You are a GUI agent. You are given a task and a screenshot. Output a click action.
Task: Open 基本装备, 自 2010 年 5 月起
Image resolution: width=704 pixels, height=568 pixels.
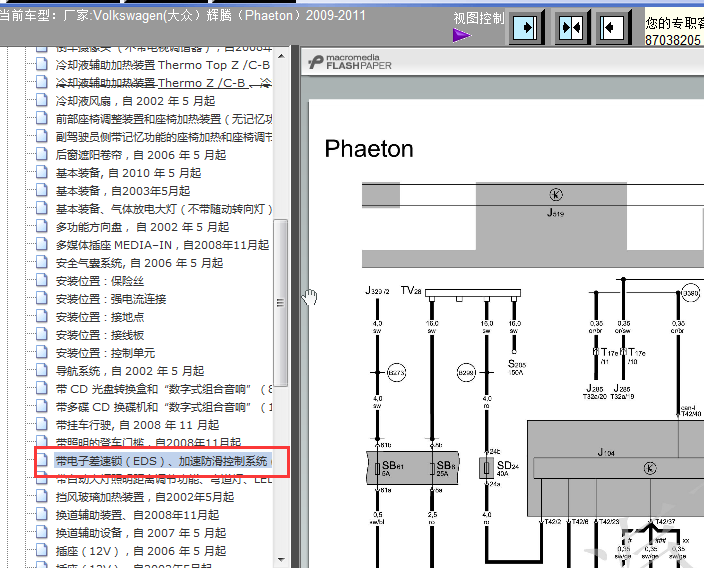[128, 173]
